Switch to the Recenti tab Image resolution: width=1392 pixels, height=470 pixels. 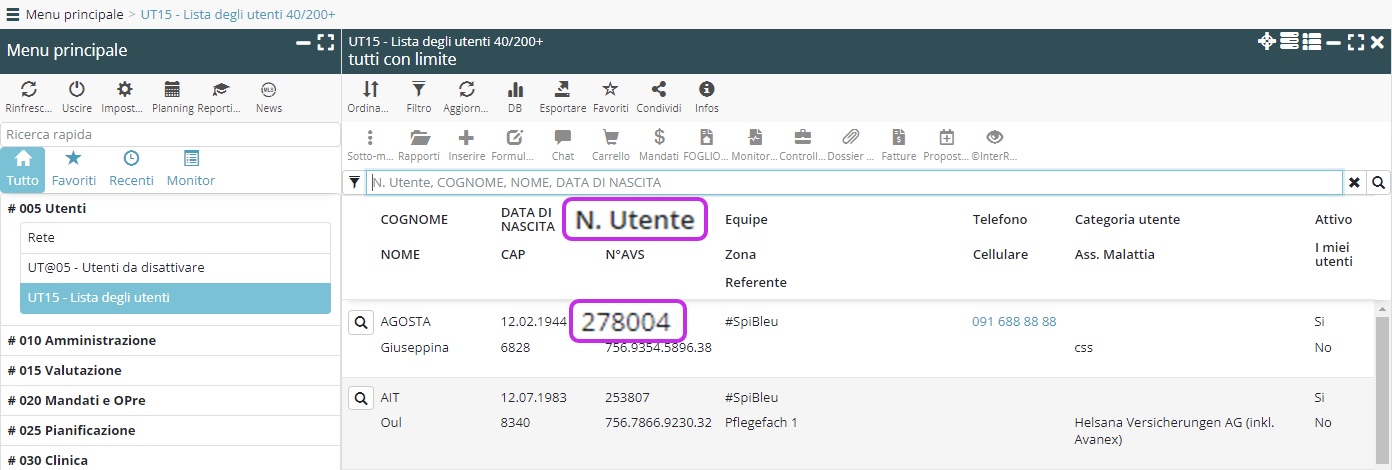coord(131,168)
